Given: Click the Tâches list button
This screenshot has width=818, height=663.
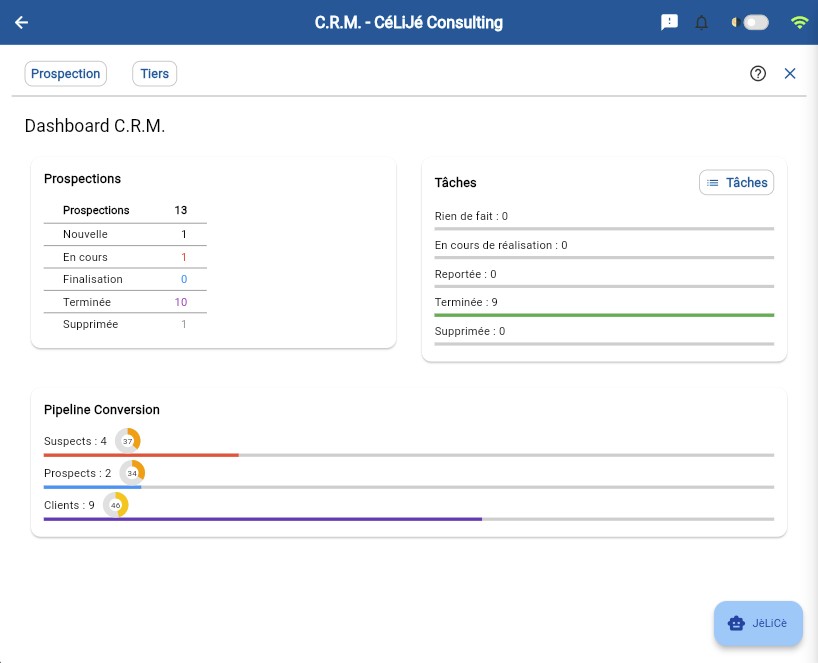Looking at the screenshot, I should tap(736, 183).
